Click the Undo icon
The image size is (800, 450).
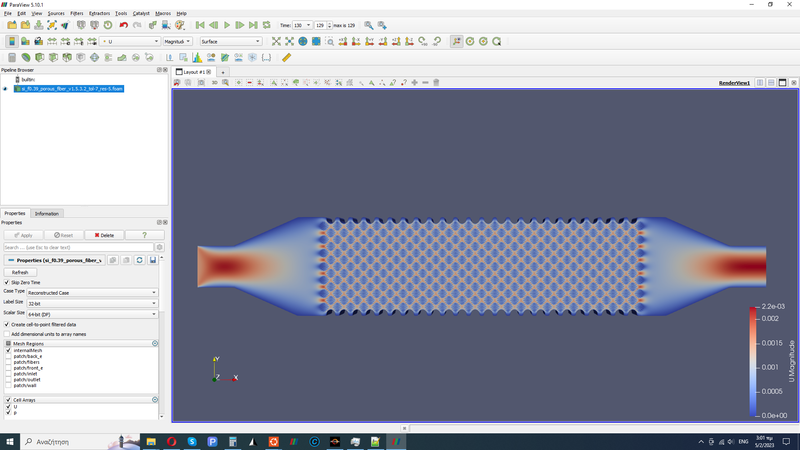click(123, 24)
